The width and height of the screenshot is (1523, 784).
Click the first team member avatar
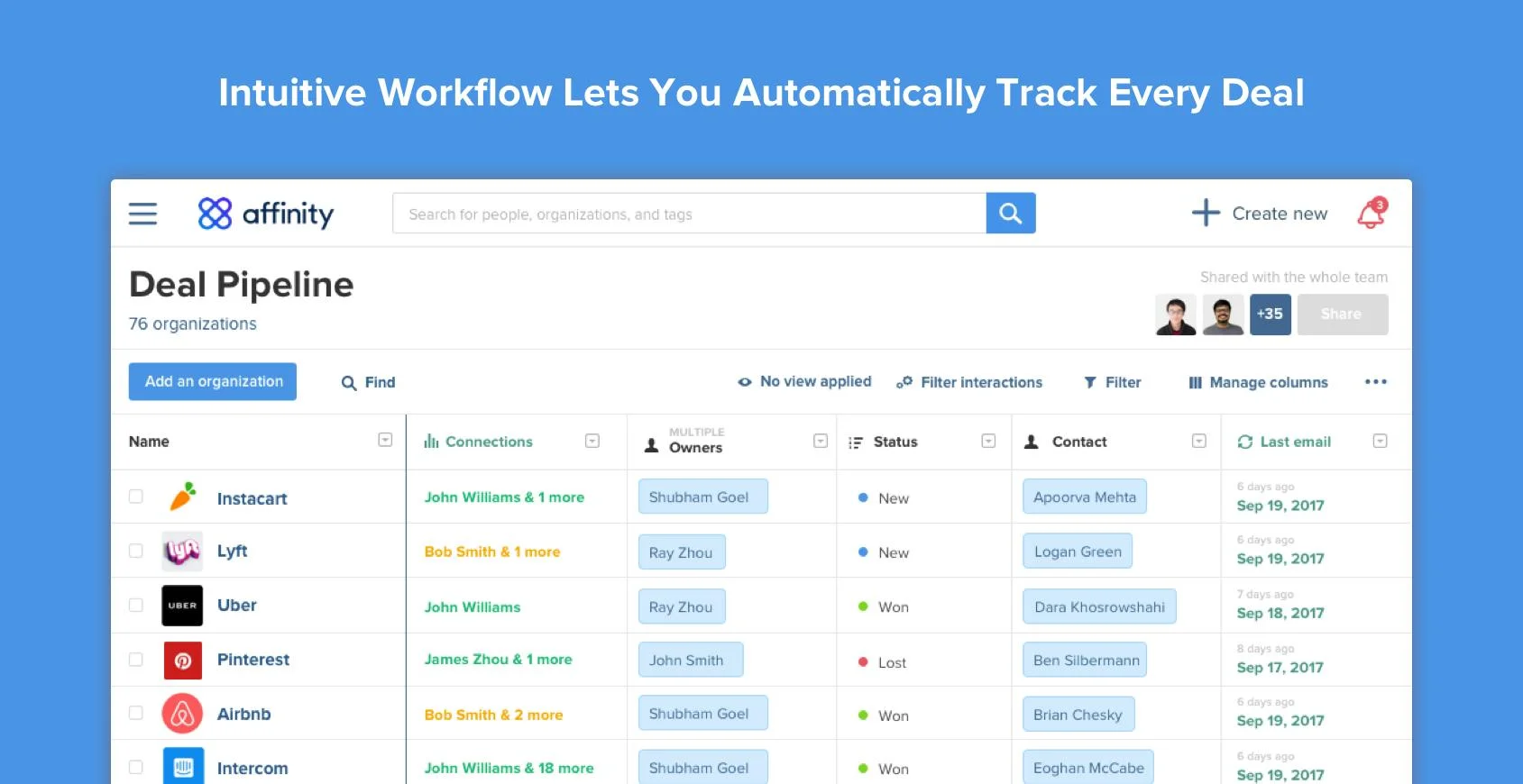click(x=1176, y=315)
